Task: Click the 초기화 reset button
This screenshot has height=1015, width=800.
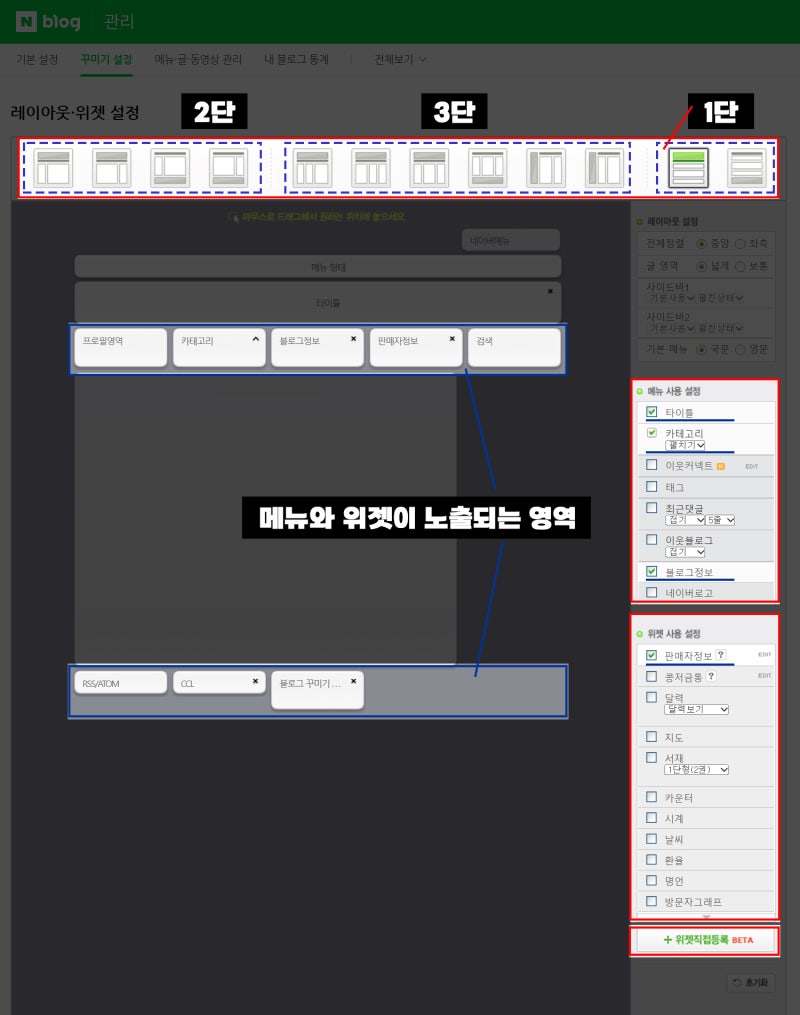Action: (752, 983)
